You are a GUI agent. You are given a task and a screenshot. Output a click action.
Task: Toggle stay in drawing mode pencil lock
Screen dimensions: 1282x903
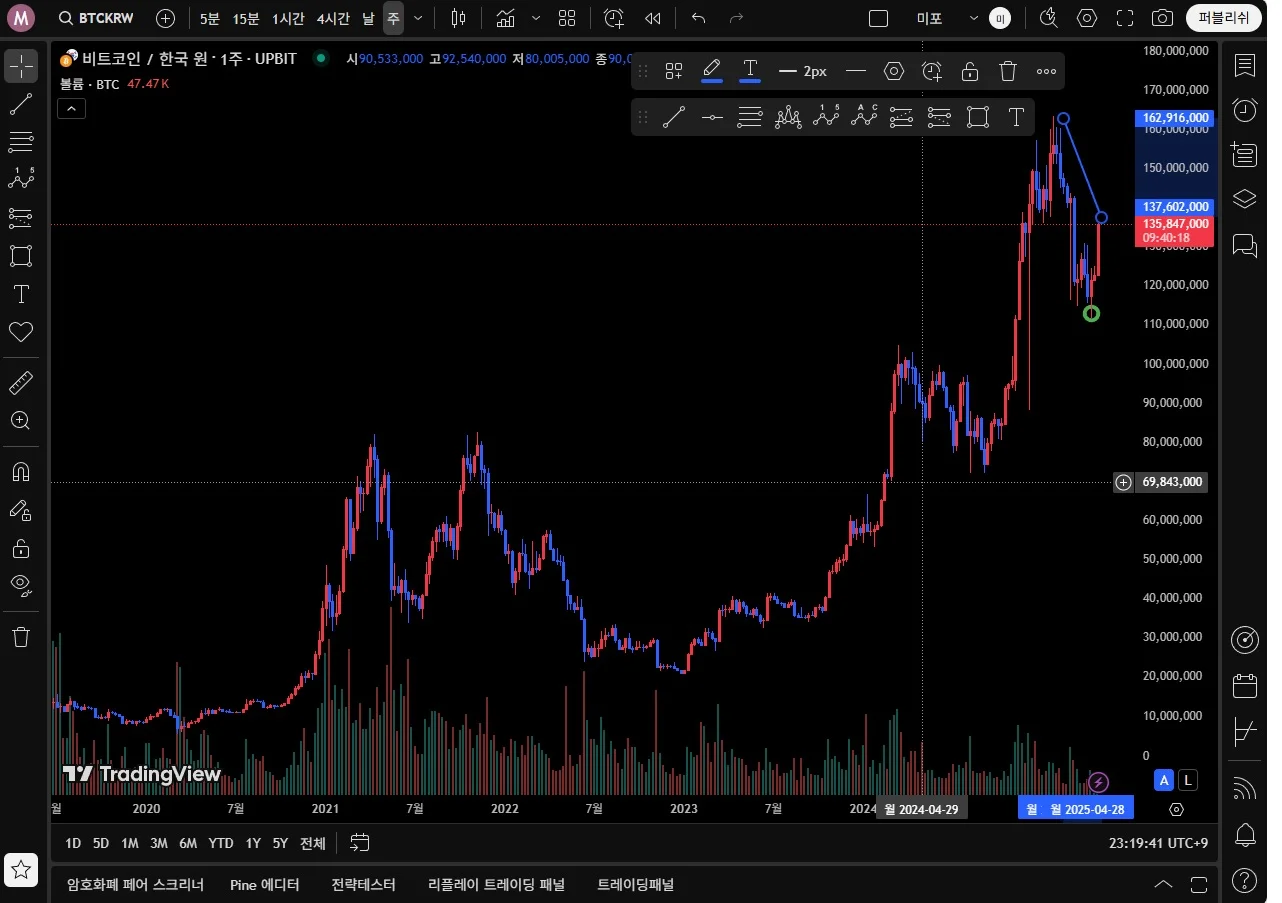[21, 510]
